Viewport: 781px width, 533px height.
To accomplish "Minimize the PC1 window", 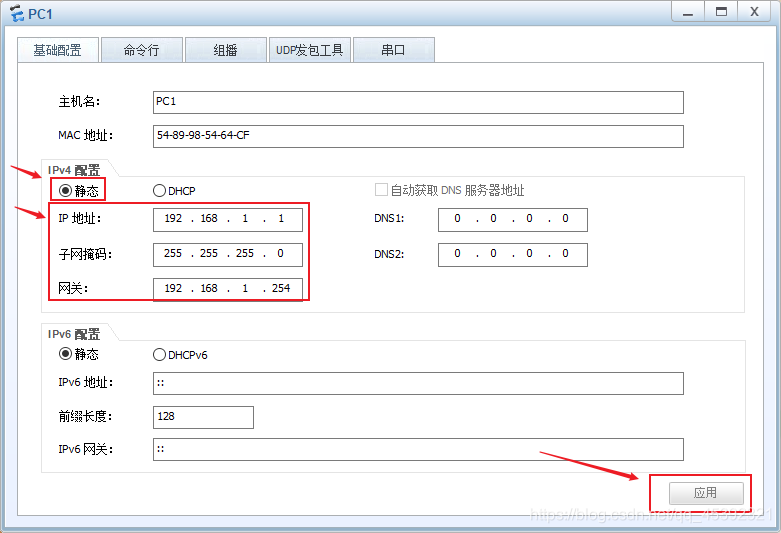I will coord(688,12).
